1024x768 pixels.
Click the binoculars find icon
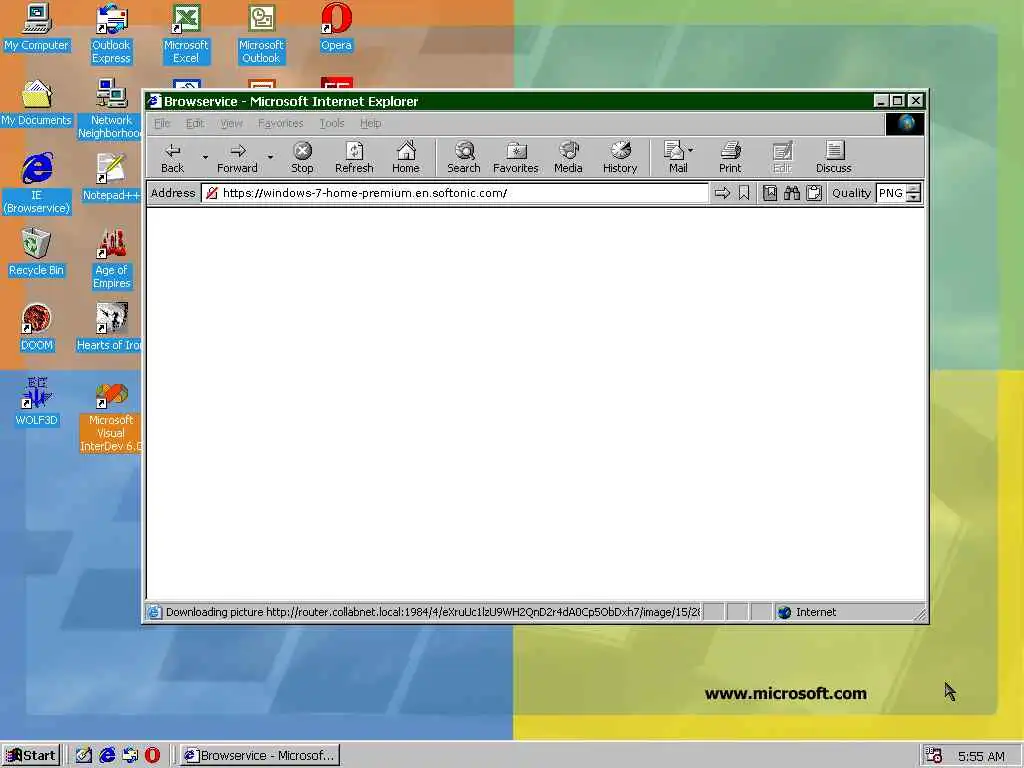click(792, 193)
